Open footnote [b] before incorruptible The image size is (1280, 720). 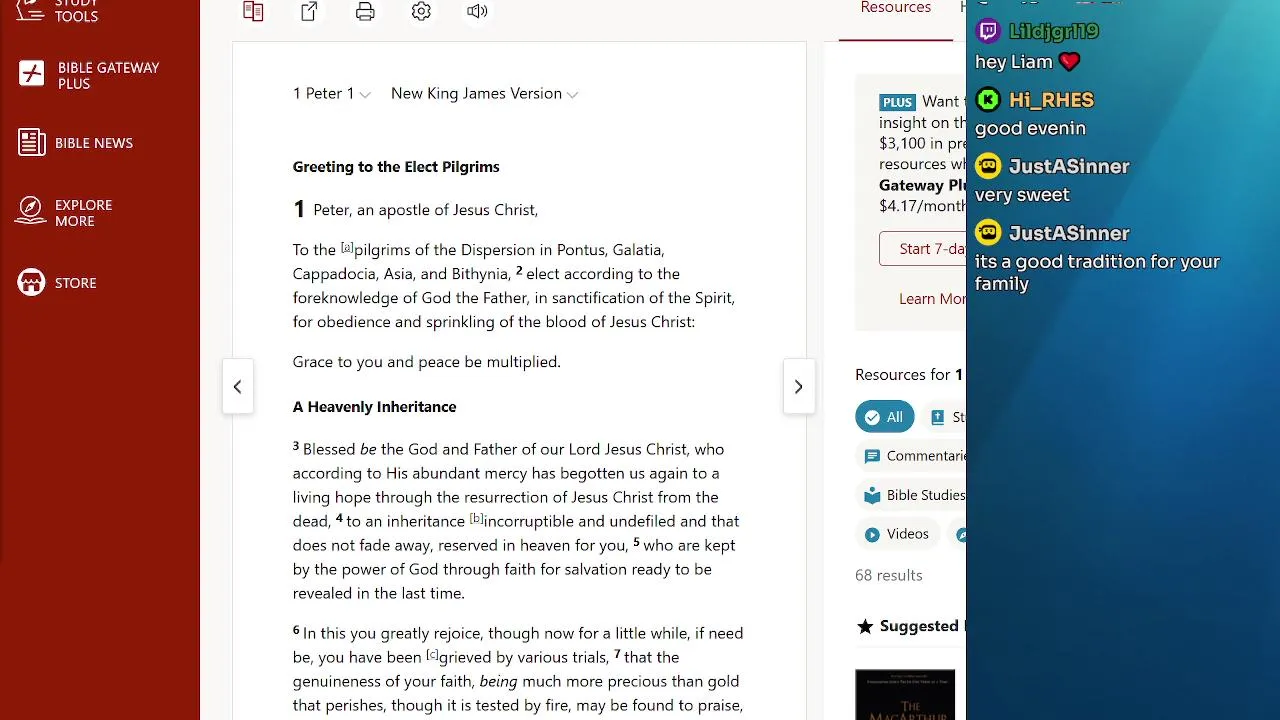pos(476,518)
